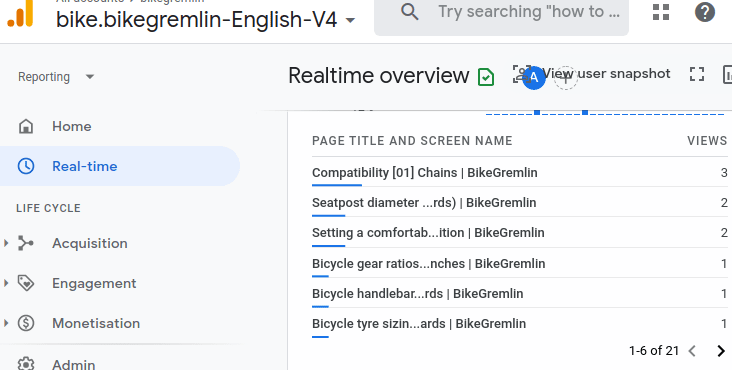Expand the Monetisation section arrow

6,323
